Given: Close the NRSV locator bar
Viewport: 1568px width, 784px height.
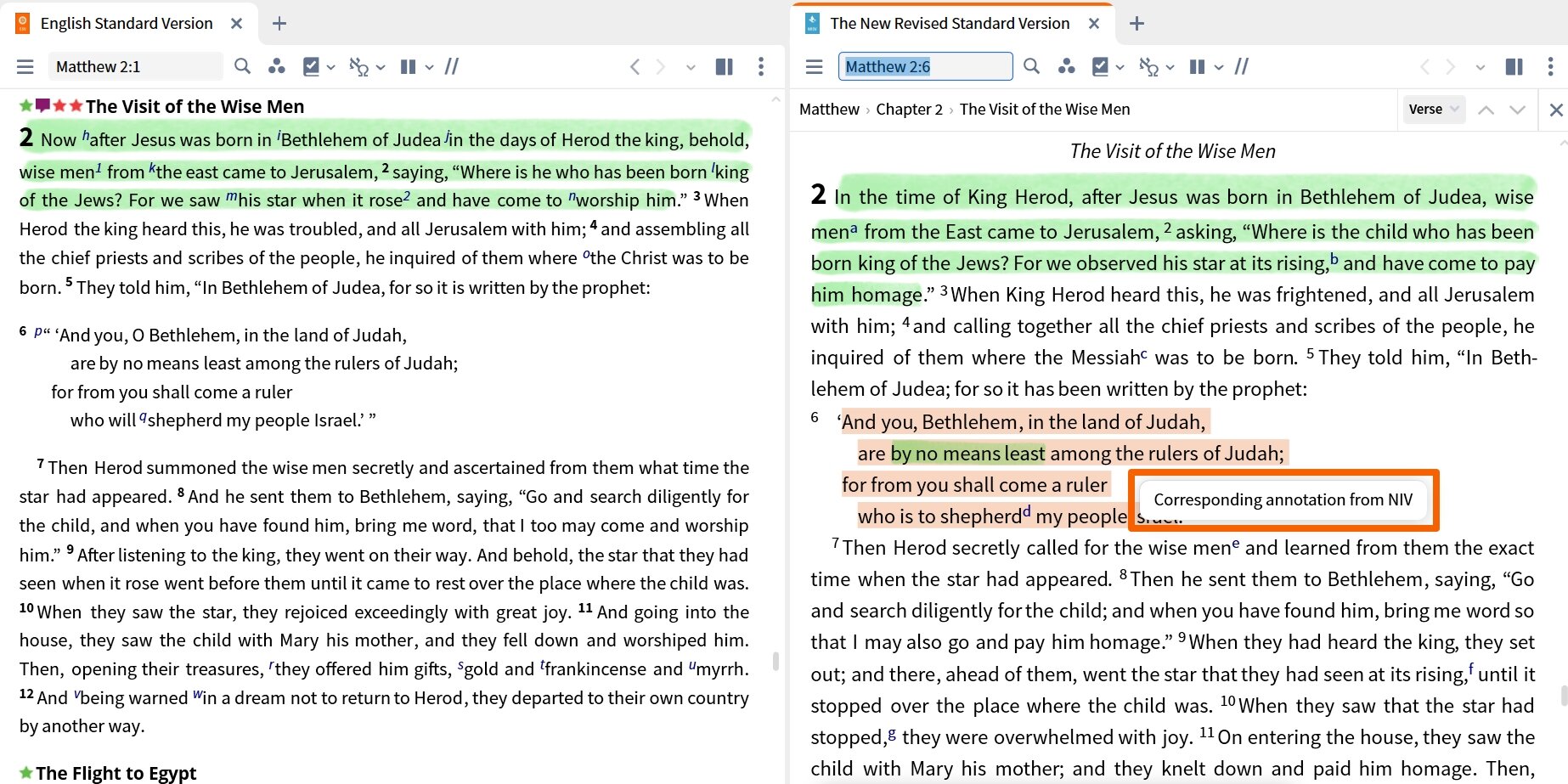Looking at the screenshot, I should point(1556,110).
